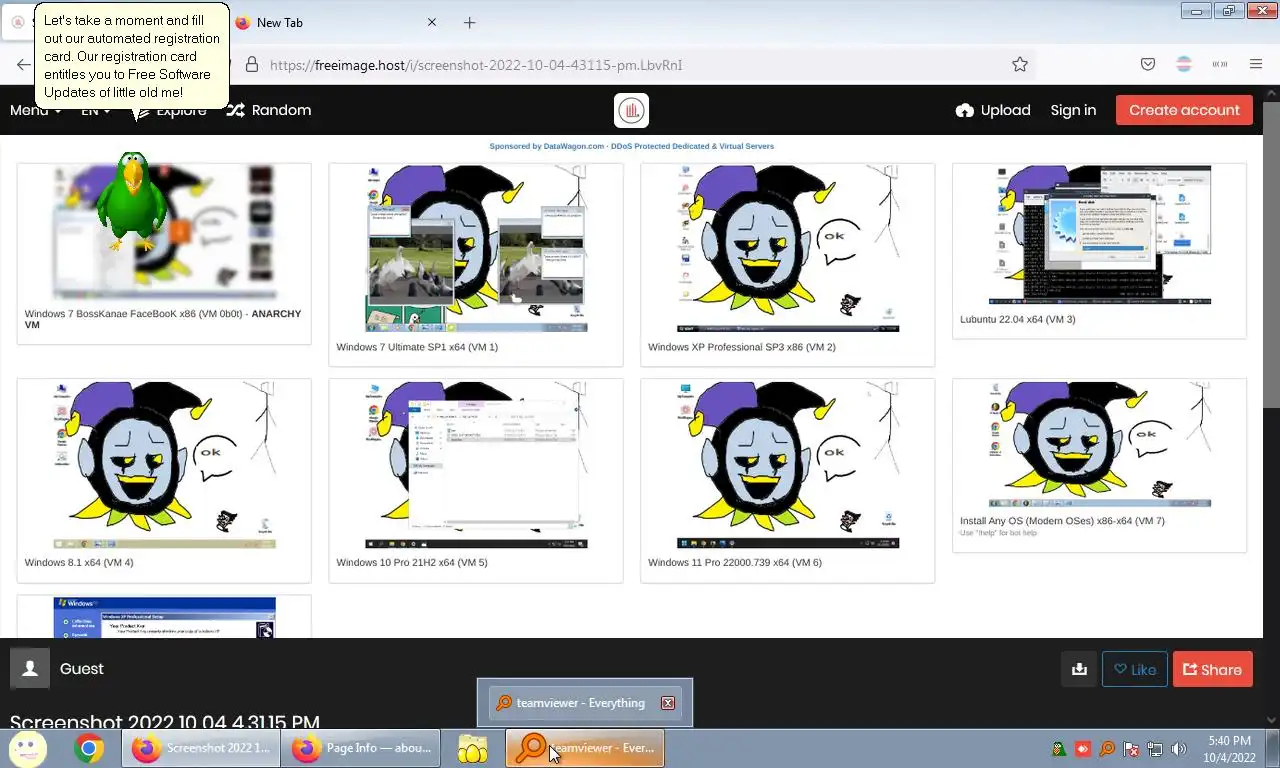This screenshot has height=768, width=1280.
Task: Switch to Page Info Firefox taskbar window
Action: coord(361,748)
